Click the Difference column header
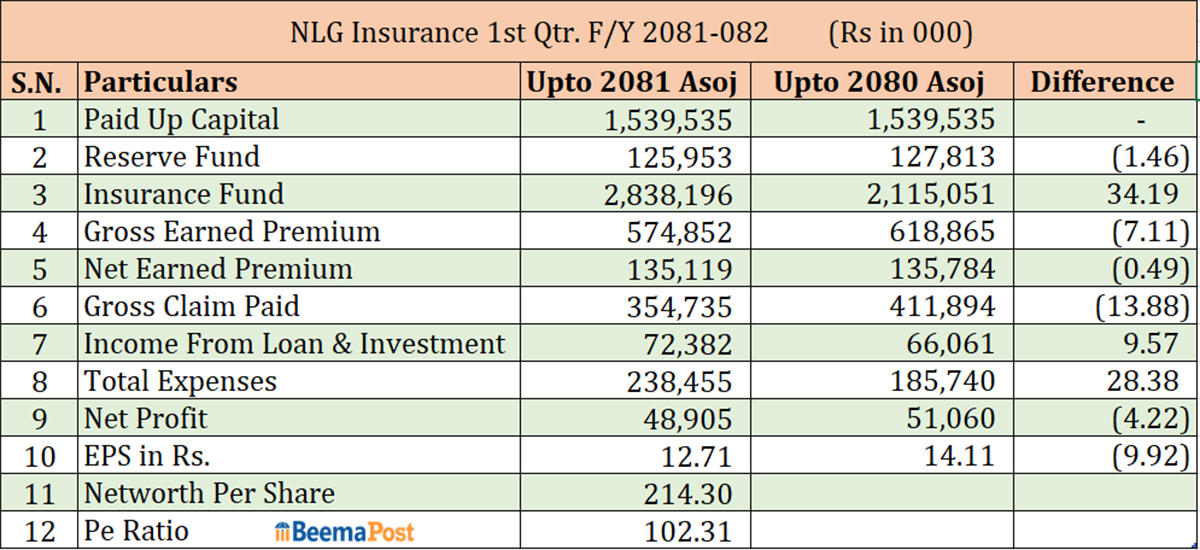 click(1102, 82)
